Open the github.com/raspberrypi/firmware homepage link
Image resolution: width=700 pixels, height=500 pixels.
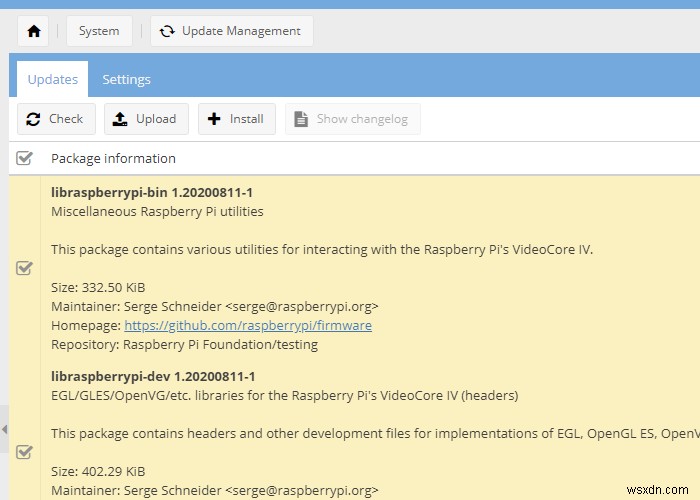(x=248, y=325)
